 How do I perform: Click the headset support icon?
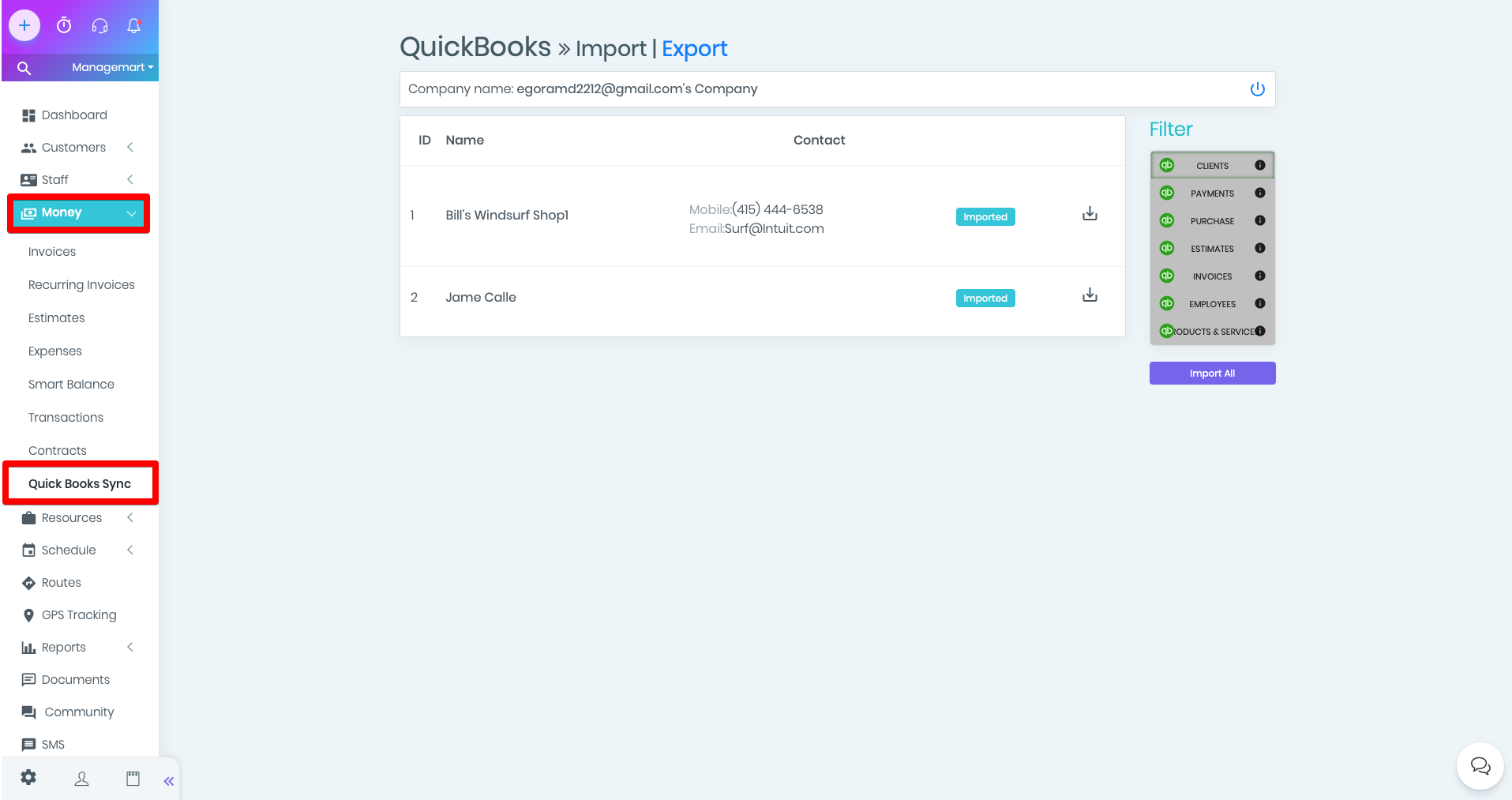pyautogui.click(x=99, y=26)
